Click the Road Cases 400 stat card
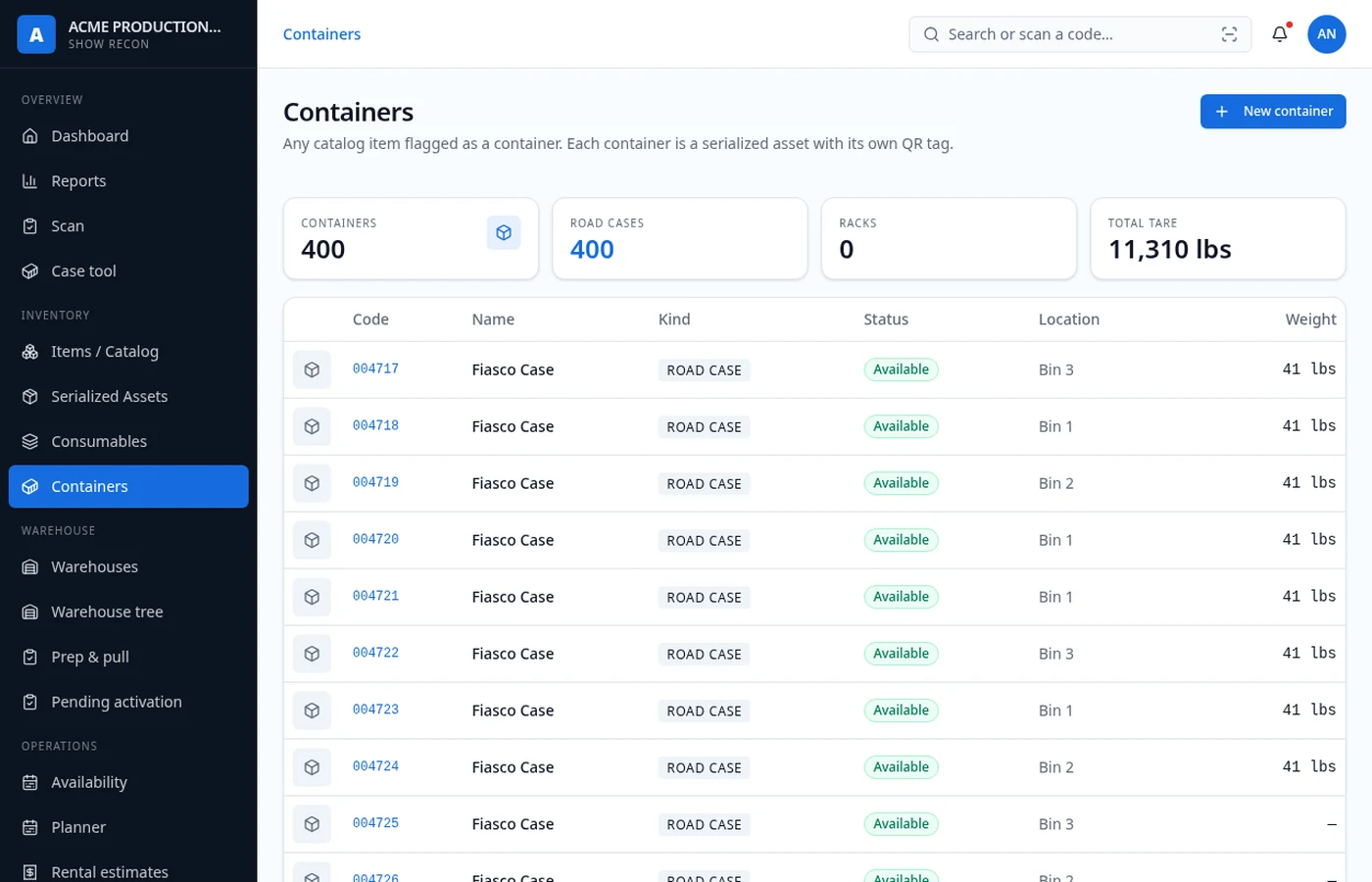This screenshot has width=1372, height=882. tap(680, 239)
